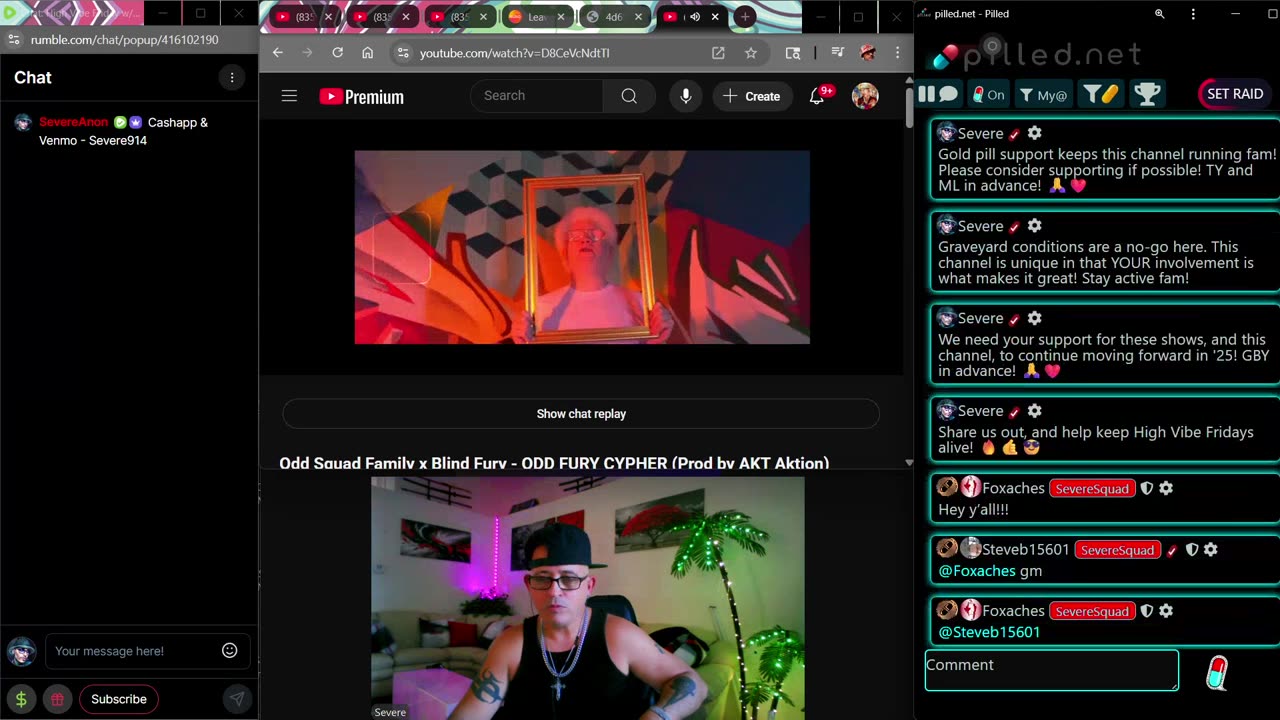Click the YouTube Premium logo
The width and height of the screenshot is (1280, 720).
[x=361, y=97]
